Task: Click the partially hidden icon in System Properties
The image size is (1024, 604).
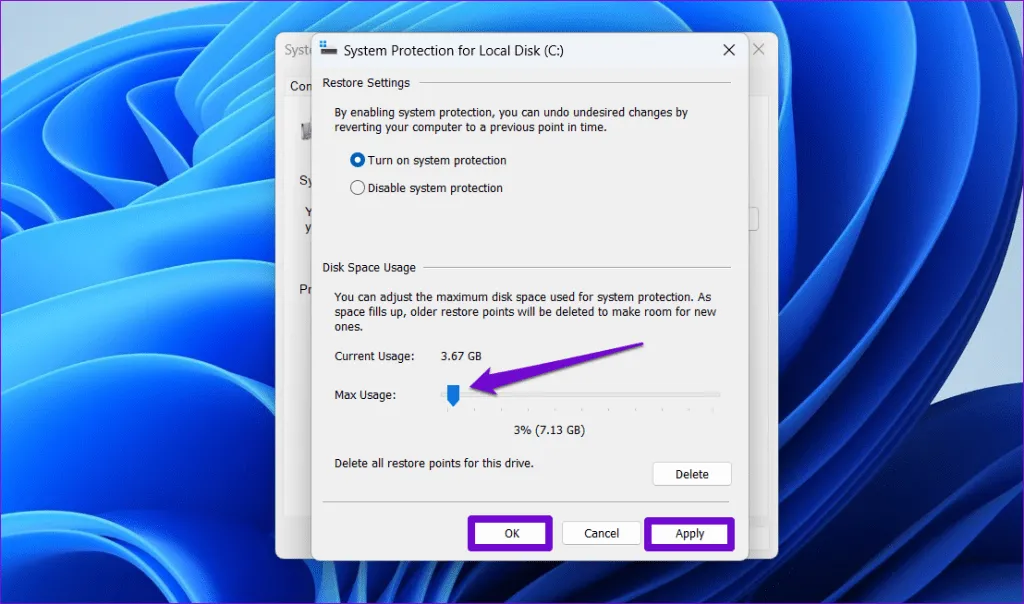Action: [305, 130]
